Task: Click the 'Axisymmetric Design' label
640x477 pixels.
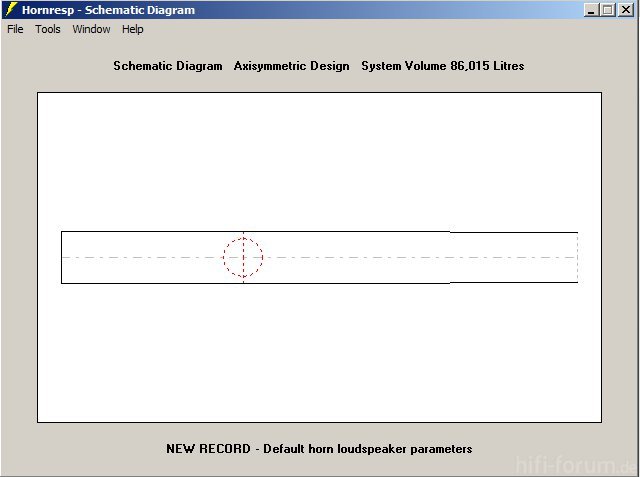Action: [291, 66]
